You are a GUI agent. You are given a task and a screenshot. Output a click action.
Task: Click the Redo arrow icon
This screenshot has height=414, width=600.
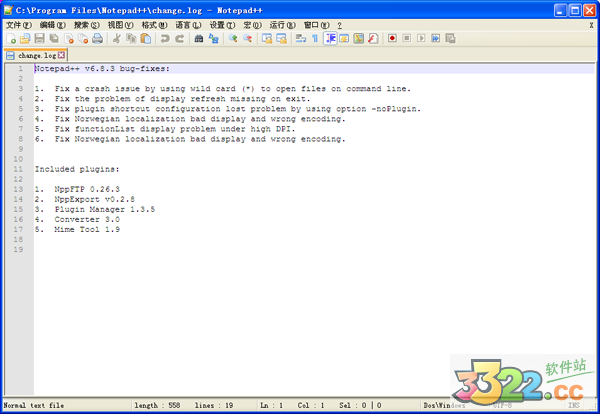(179, 39)
